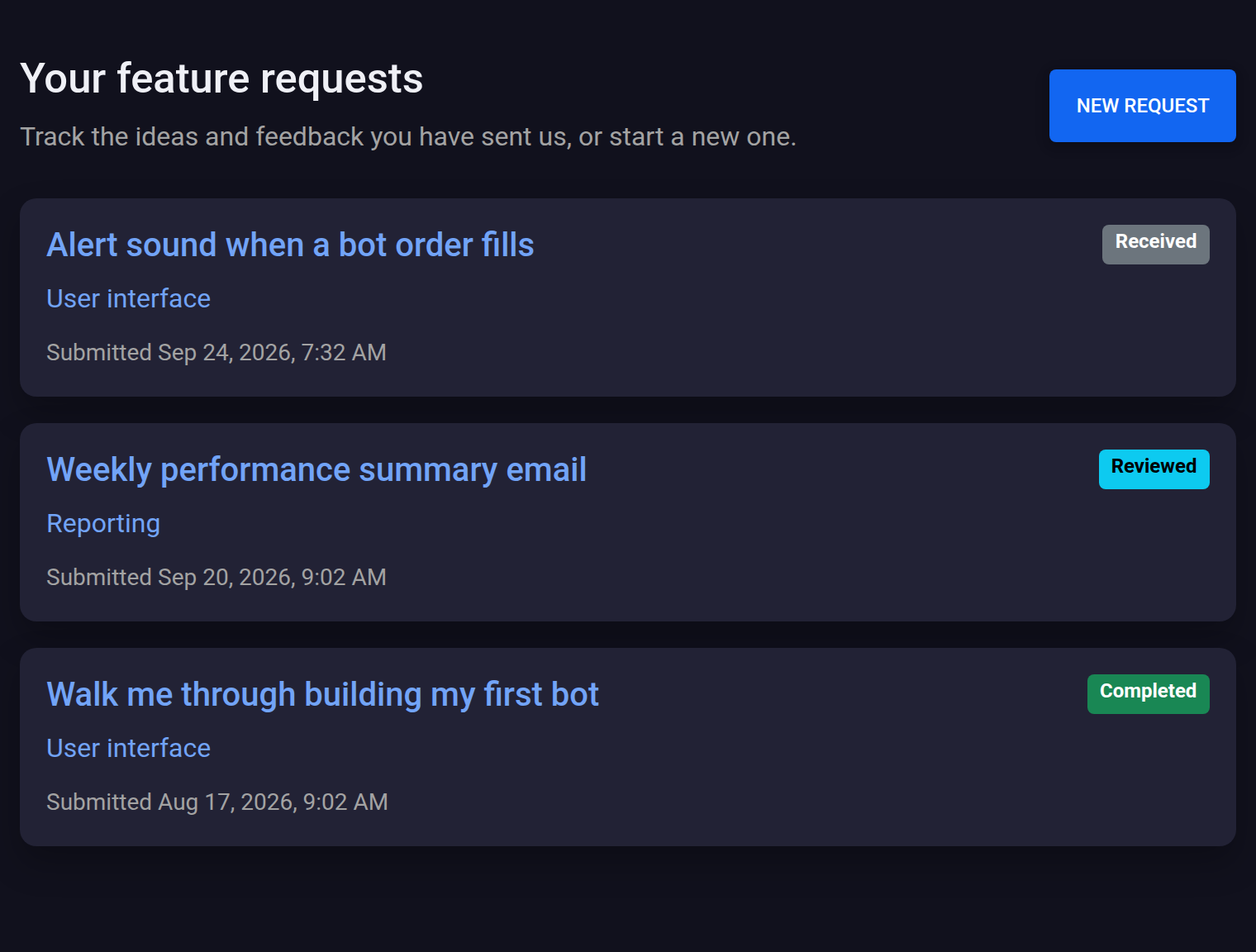
Task: Select the Reviewed status badge
Action: [1154, 469]
